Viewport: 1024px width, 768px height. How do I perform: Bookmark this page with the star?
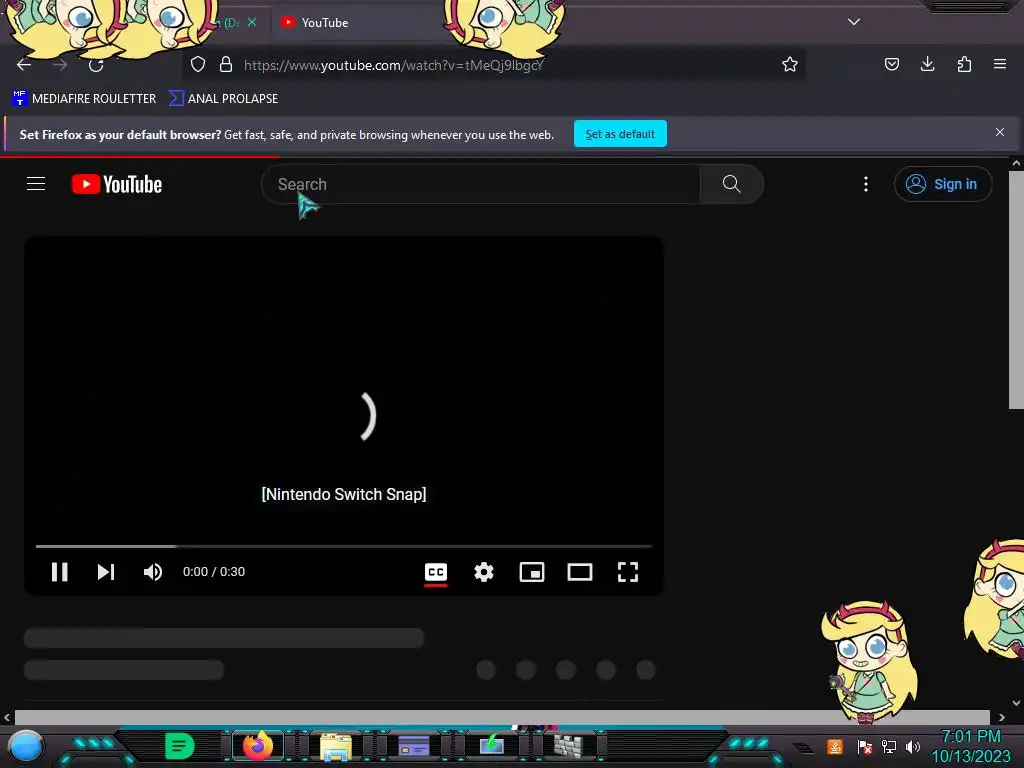(790, 64)
